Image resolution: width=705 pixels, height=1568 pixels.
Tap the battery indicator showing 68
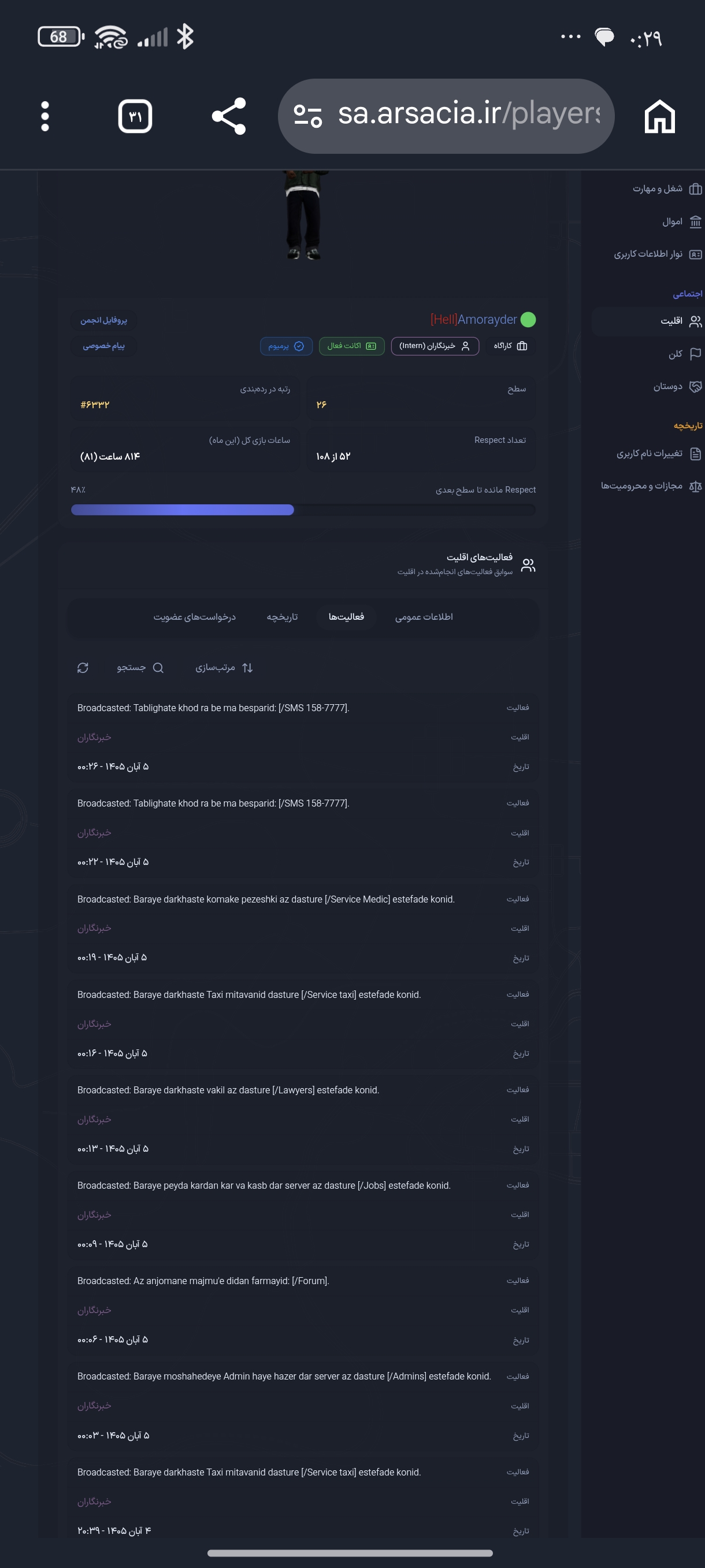[61, 36]
